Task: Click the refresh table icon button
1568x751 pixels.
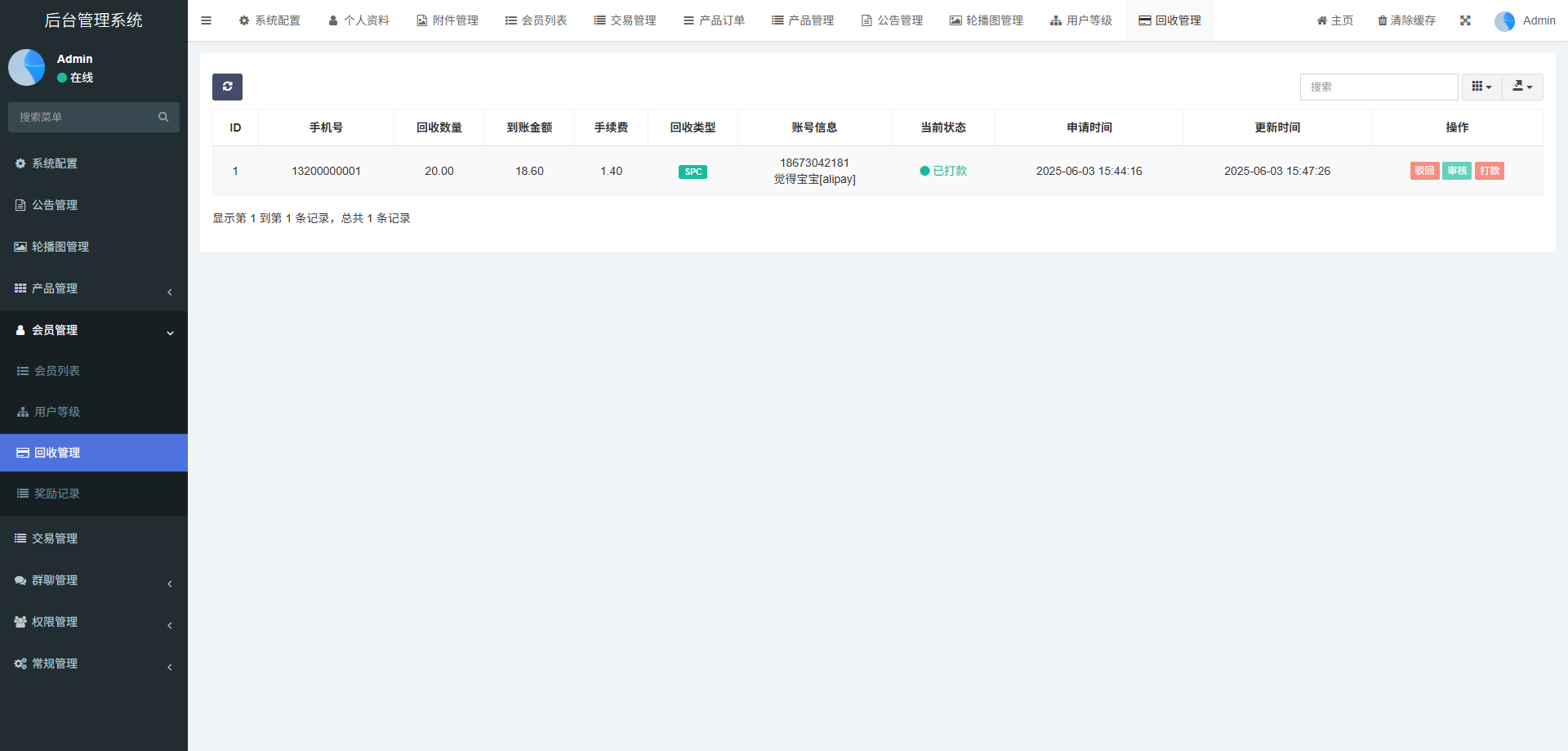Action: click(x=227, y=87)
